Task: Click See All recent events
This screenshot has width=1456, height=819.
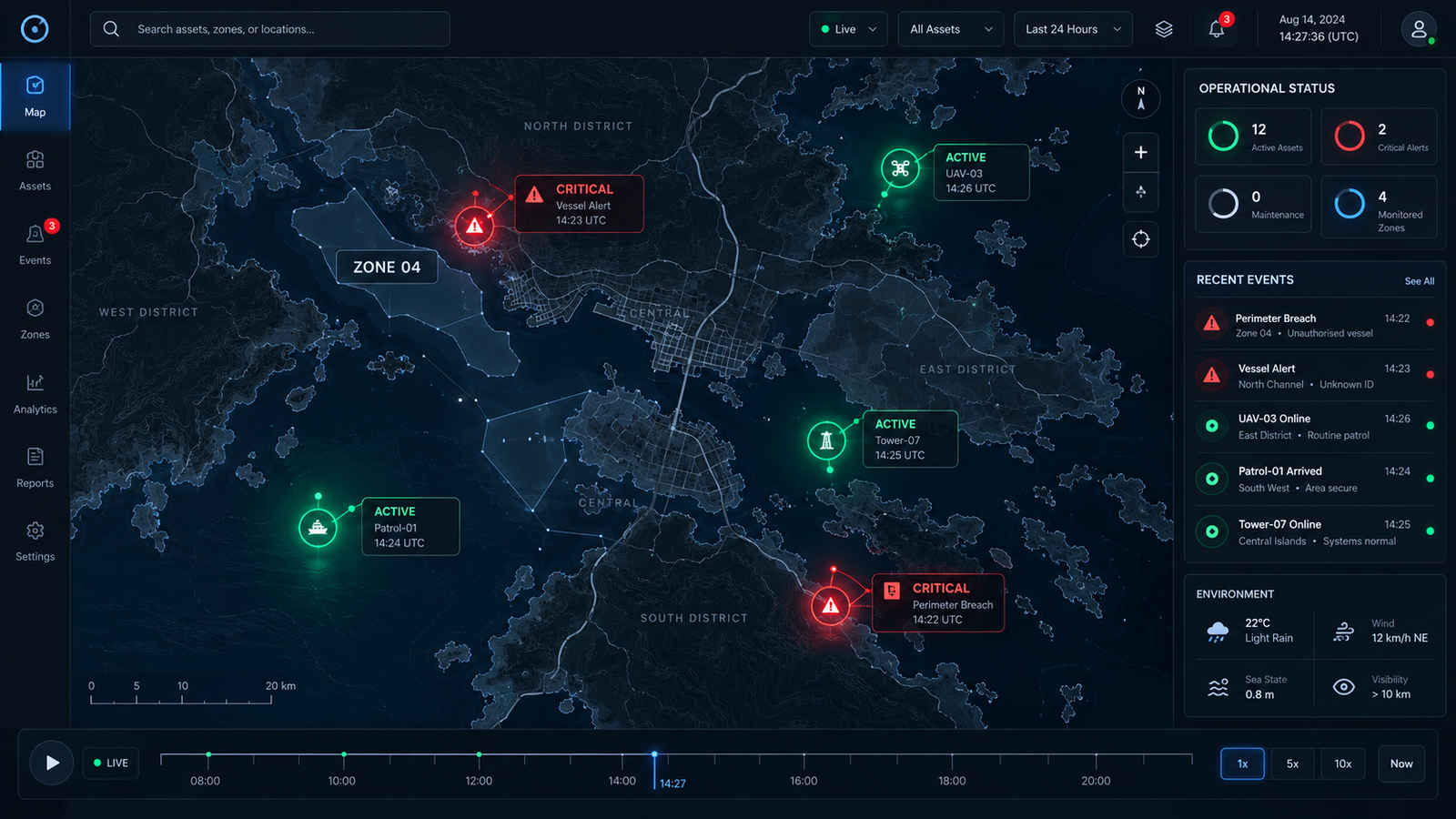Action: click(x=1419, y=281)
